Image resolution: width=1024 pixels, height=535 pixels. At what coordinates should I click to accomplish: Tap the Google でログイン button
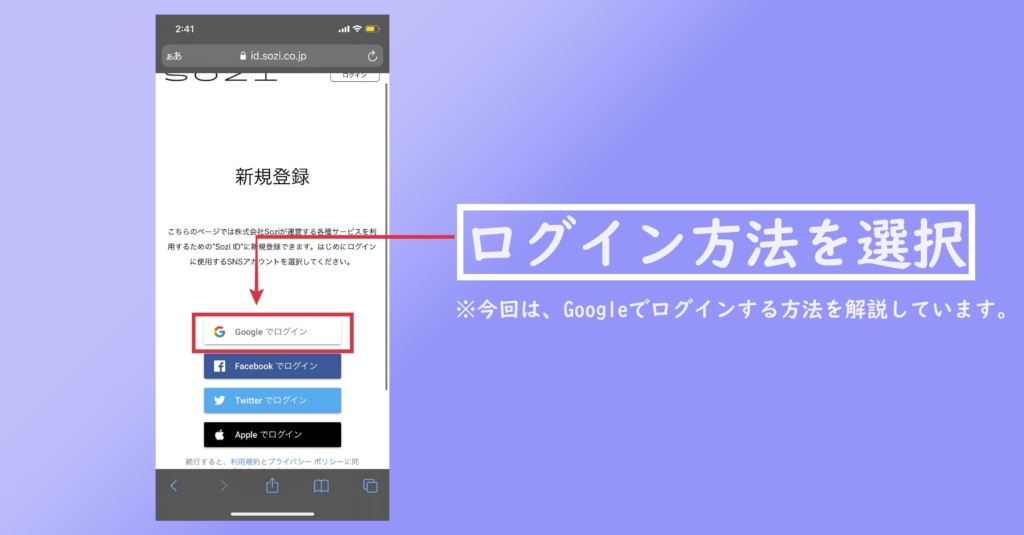tap(272, 332)
